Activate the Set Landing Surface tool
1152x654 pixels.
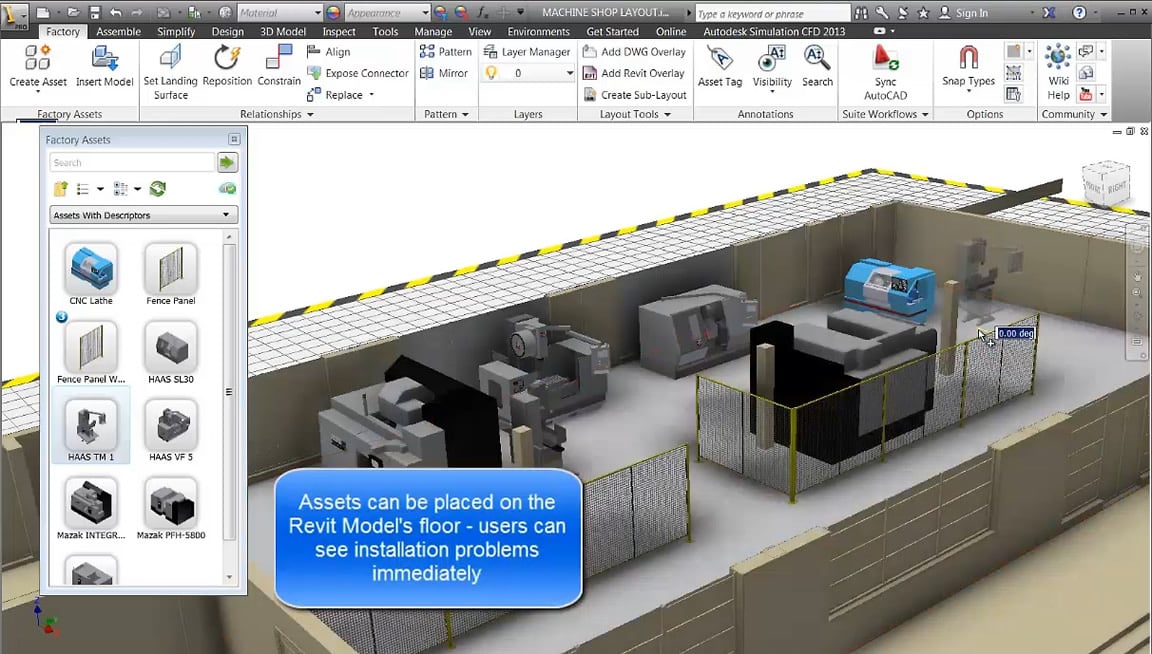(x=170, y=72)
